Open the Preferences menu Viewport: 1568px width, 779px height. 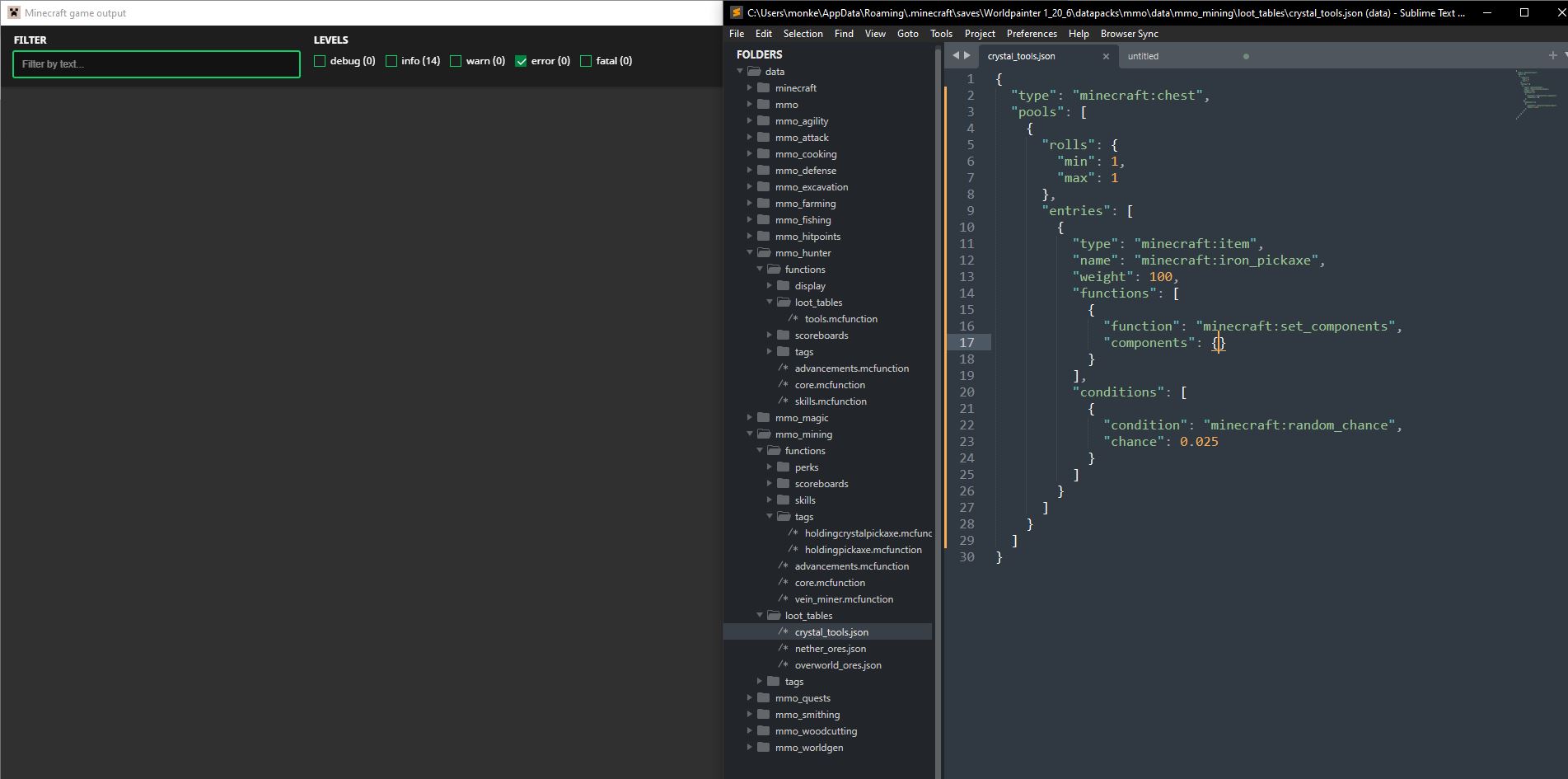click(x=1031, y=34)
